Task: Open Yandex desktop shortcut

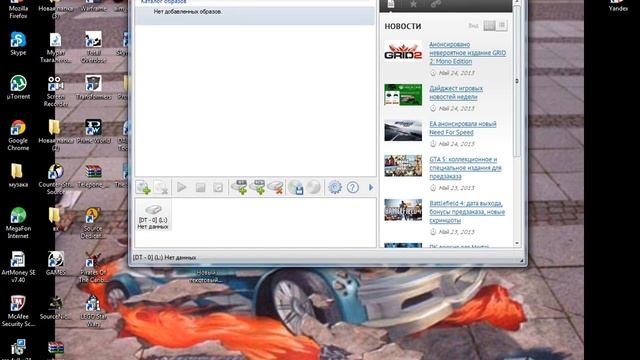Action: (618, 6)
